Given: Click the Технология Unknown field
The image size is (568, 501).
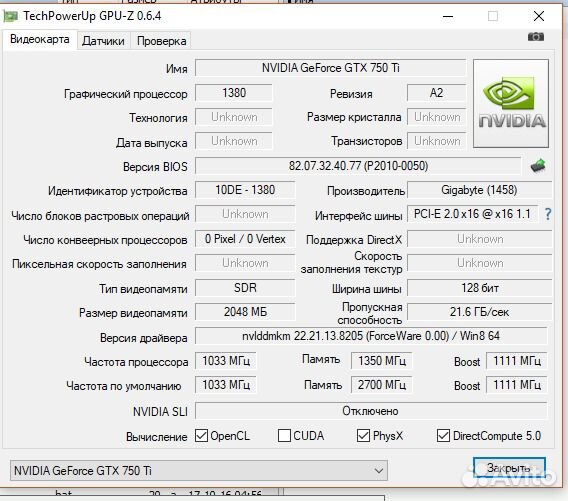Looking at the screenshot, I should point(234,117).
